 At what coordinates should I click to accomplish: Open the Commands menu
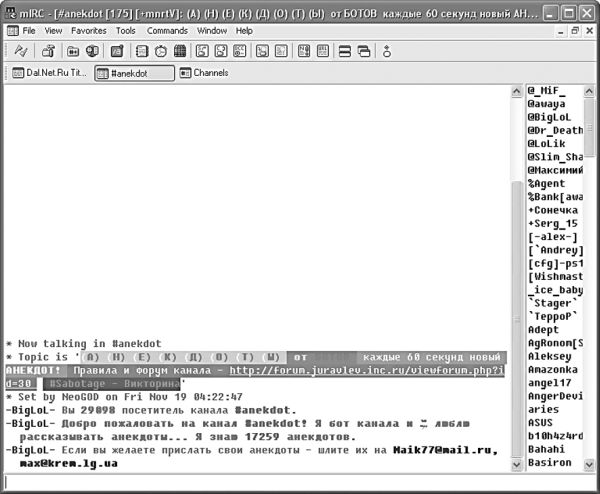coord(167,31)
